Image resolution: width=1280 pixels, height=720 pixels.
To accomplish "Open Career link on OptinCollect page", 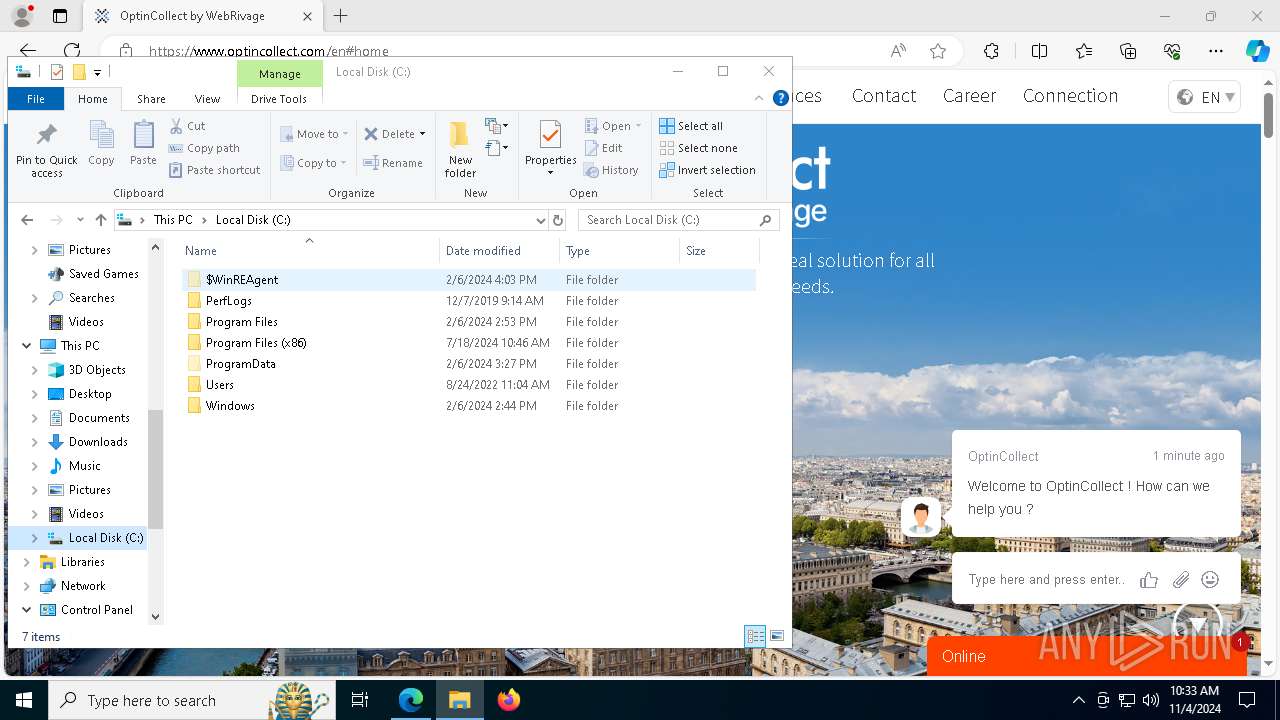I will click(x=969, y=96).
